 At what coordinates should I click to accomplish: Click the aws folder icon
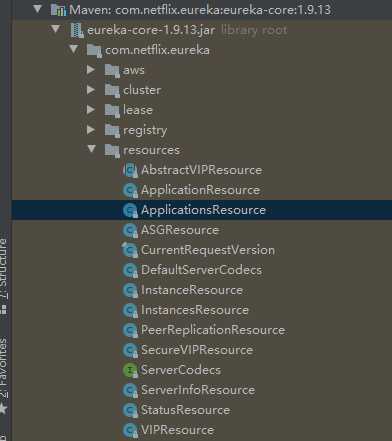click(112, 71)
